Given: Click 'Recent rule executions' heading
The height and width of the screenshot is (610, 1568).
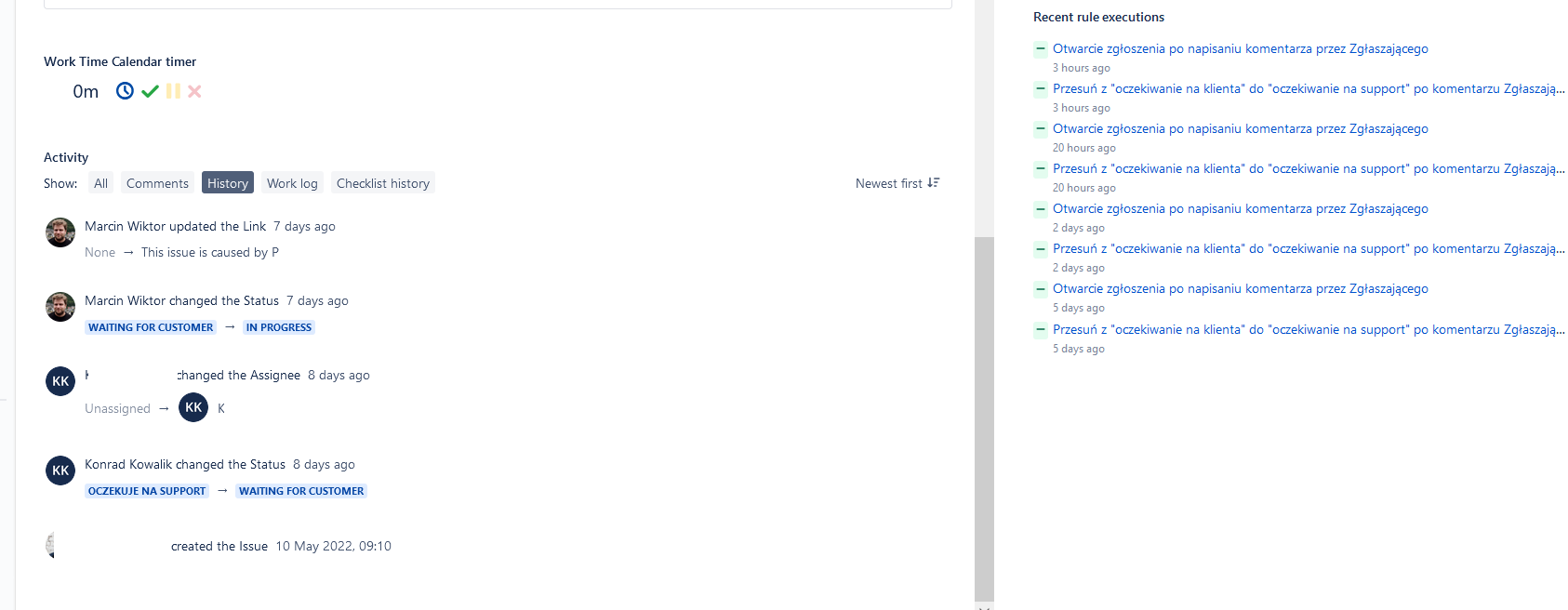Looking at the screenshot, I should 1098,17.
